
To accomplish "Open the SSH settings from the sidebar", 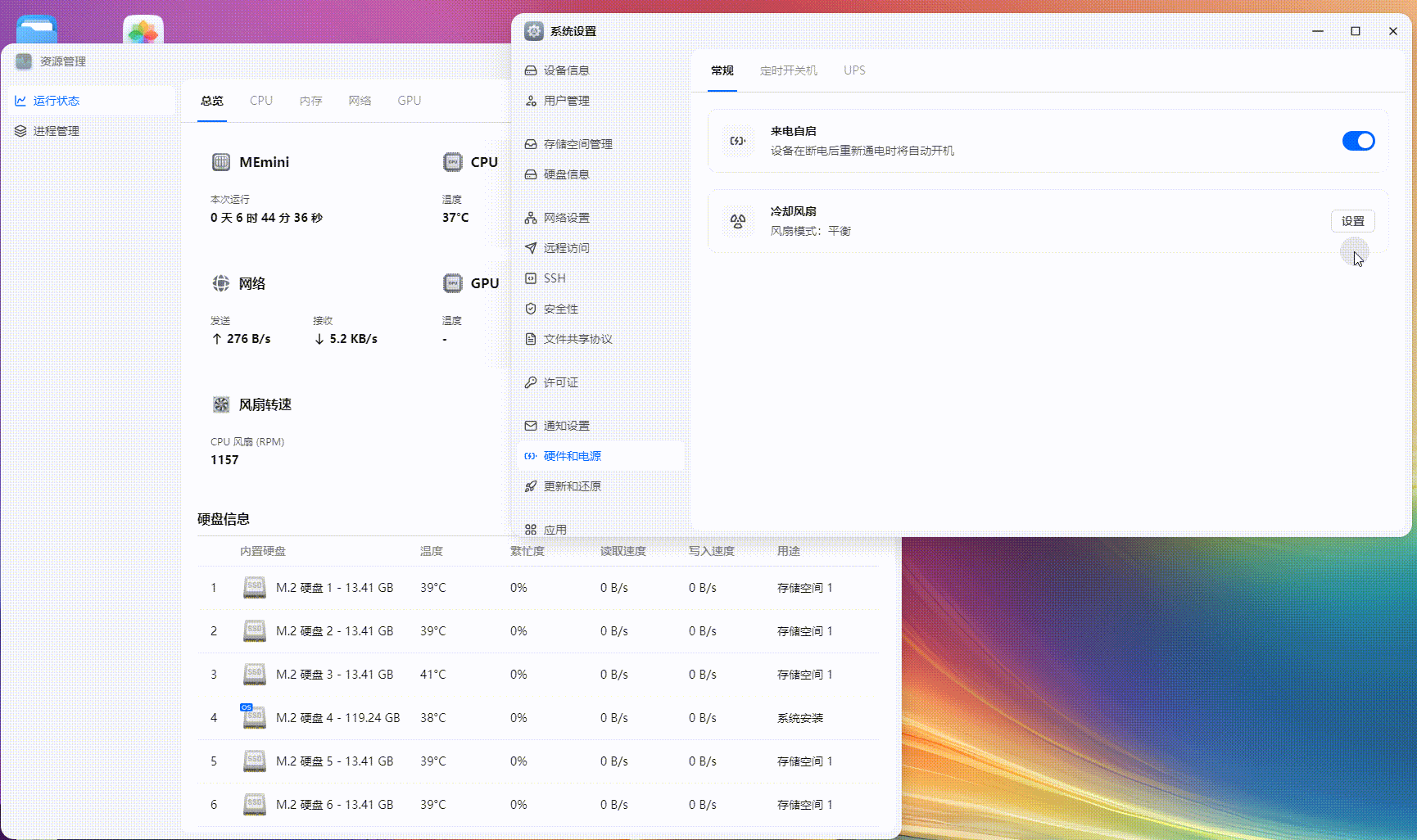I will tap(555, 278).
